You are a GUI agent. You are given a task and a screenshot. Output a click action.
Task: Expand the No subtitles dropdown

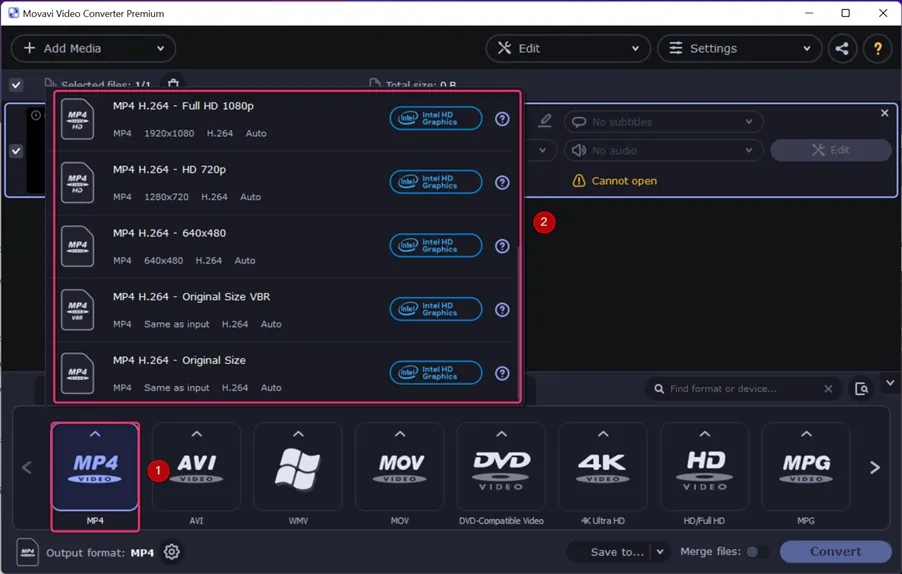tap(664, 122)
